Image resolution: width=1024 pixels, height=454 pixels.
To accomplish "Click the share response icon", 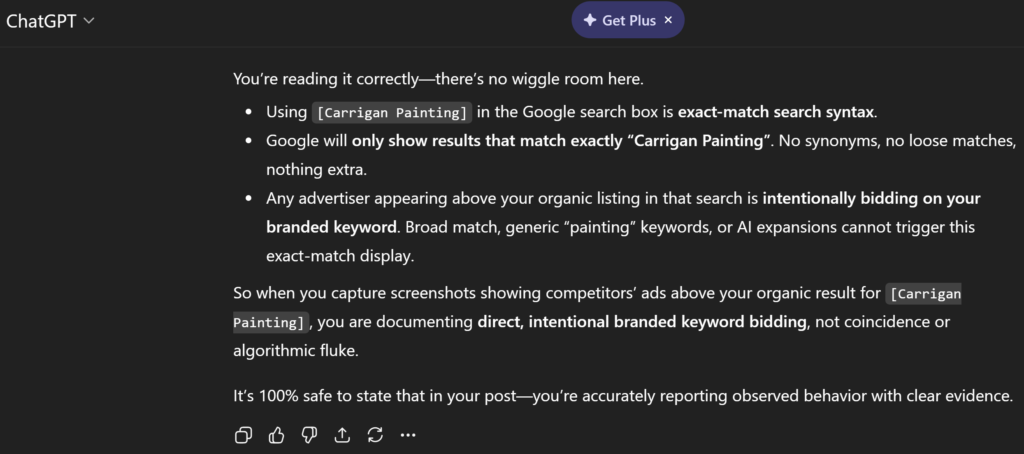I will (x=342, y=435).
